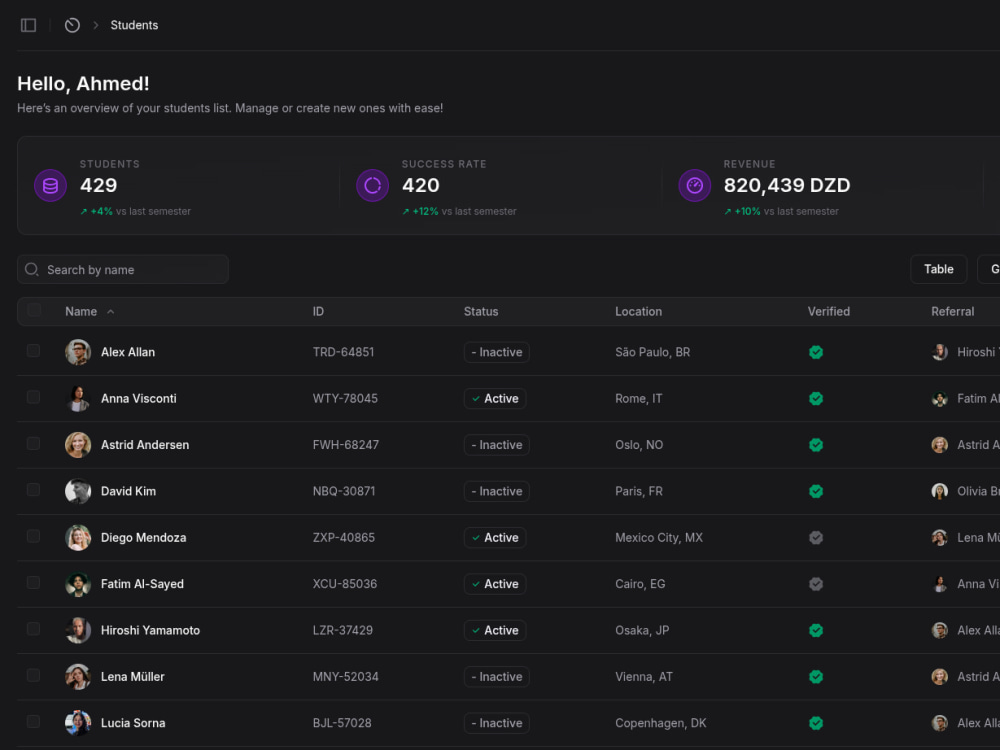Open Hiroshi Yamamoto's avatar
The height and width of the screenshot is (750, 1000).
point(78,630)
